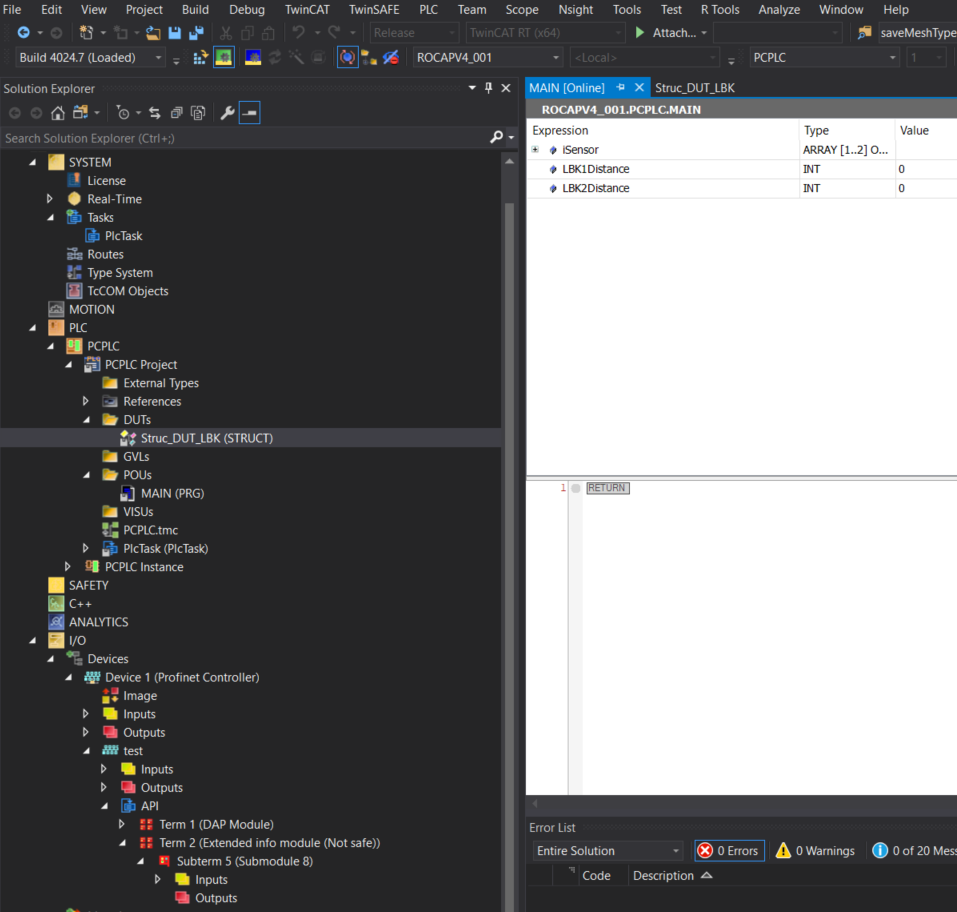The width and height of the screenshot is (957, 912).
Task: Select the Collapse All icon in Solution Explorer
Action: 176,111
